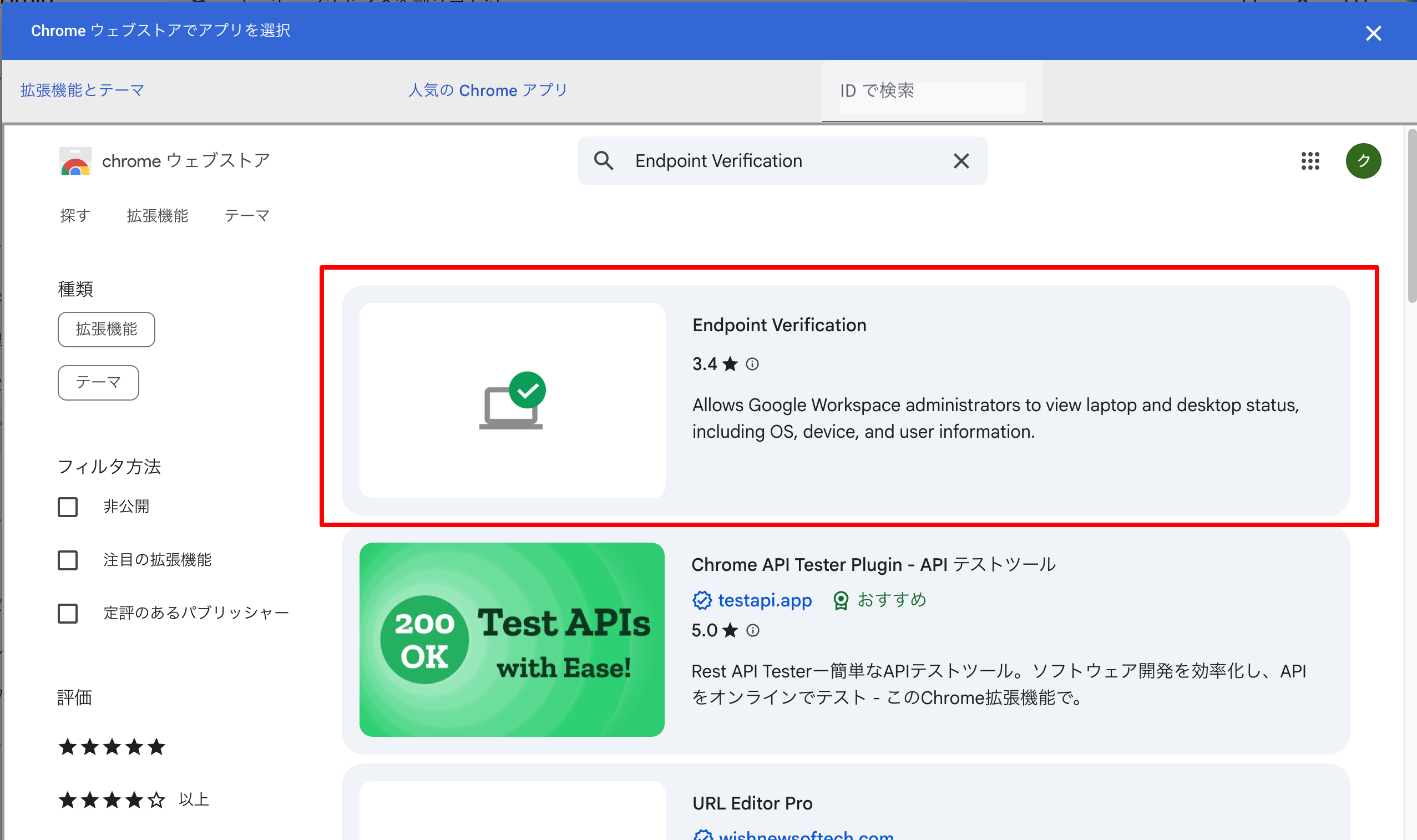Viewport: 1417px width, 840px height.
Task: Open the Endpoint Verification result title
Action: (x=779, y=325)
